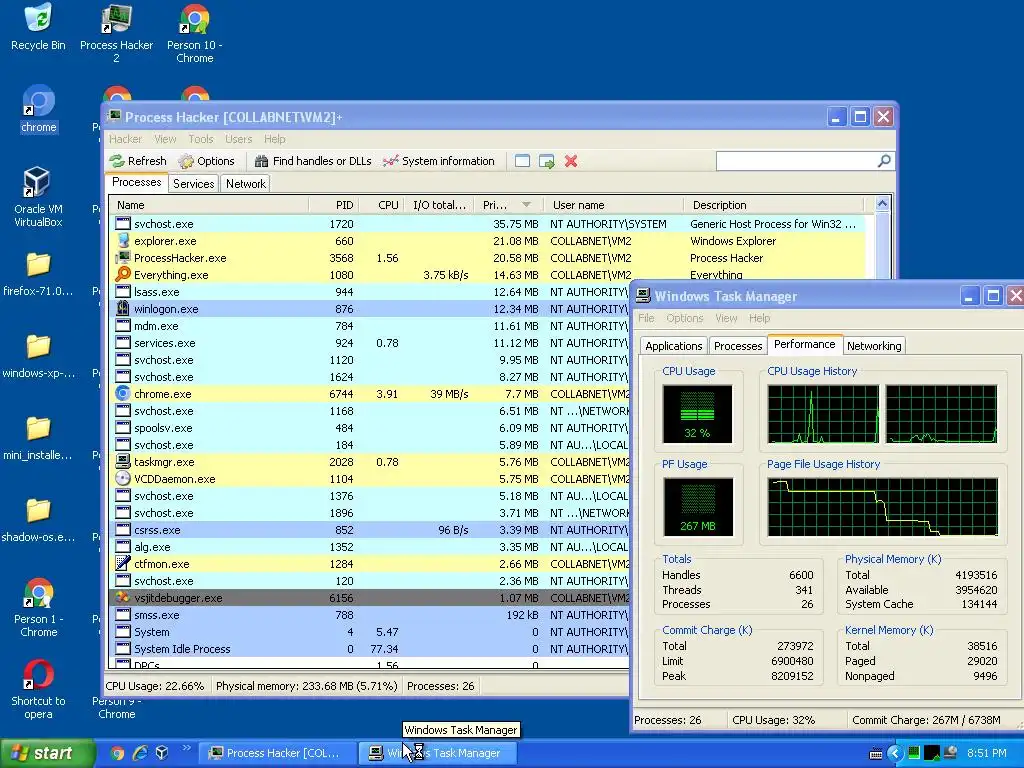Open View menu in Task Manager
Image resolution: width=1024 pixels, height=768 pixels.
tap(726, 318)
